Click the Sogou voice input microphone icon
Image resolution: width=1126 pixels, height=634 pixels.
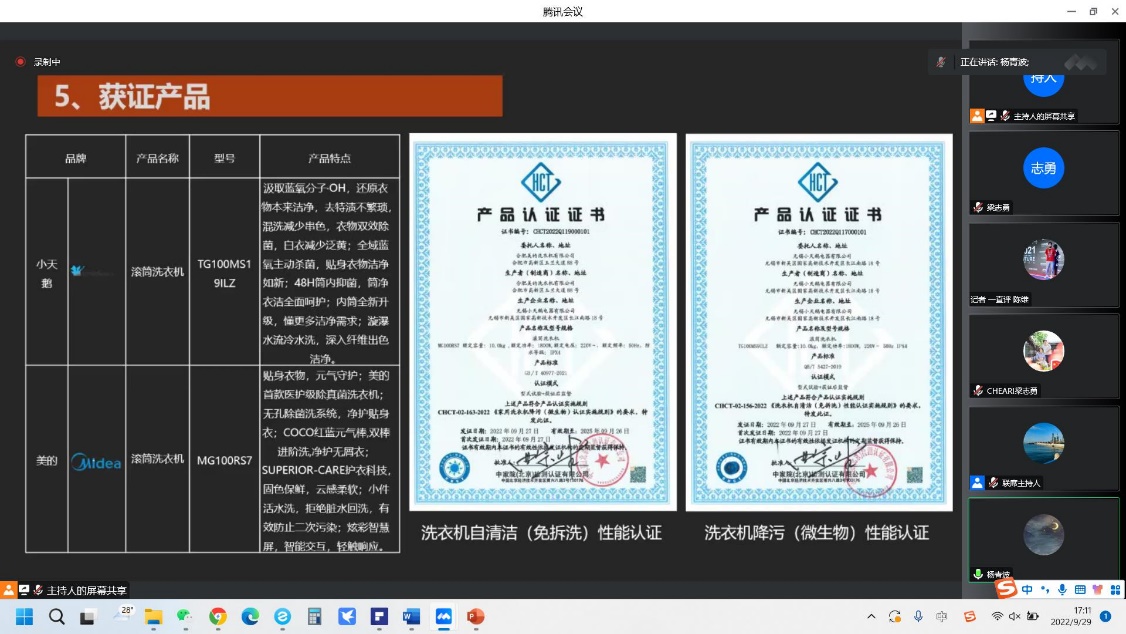click(1062, 590)
